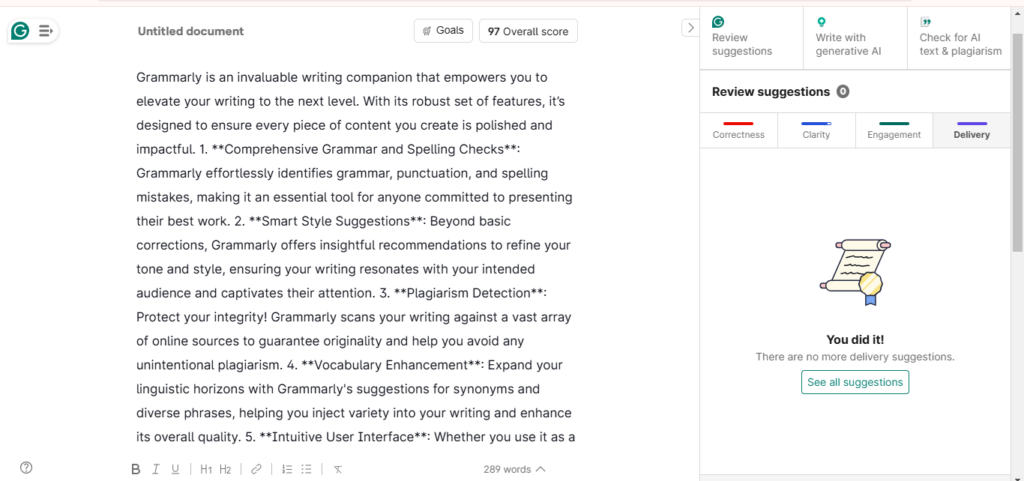The width and height of the screenshot is (1024, 481).
Task: Apply underline formatting icon
Action: (175, 469)
